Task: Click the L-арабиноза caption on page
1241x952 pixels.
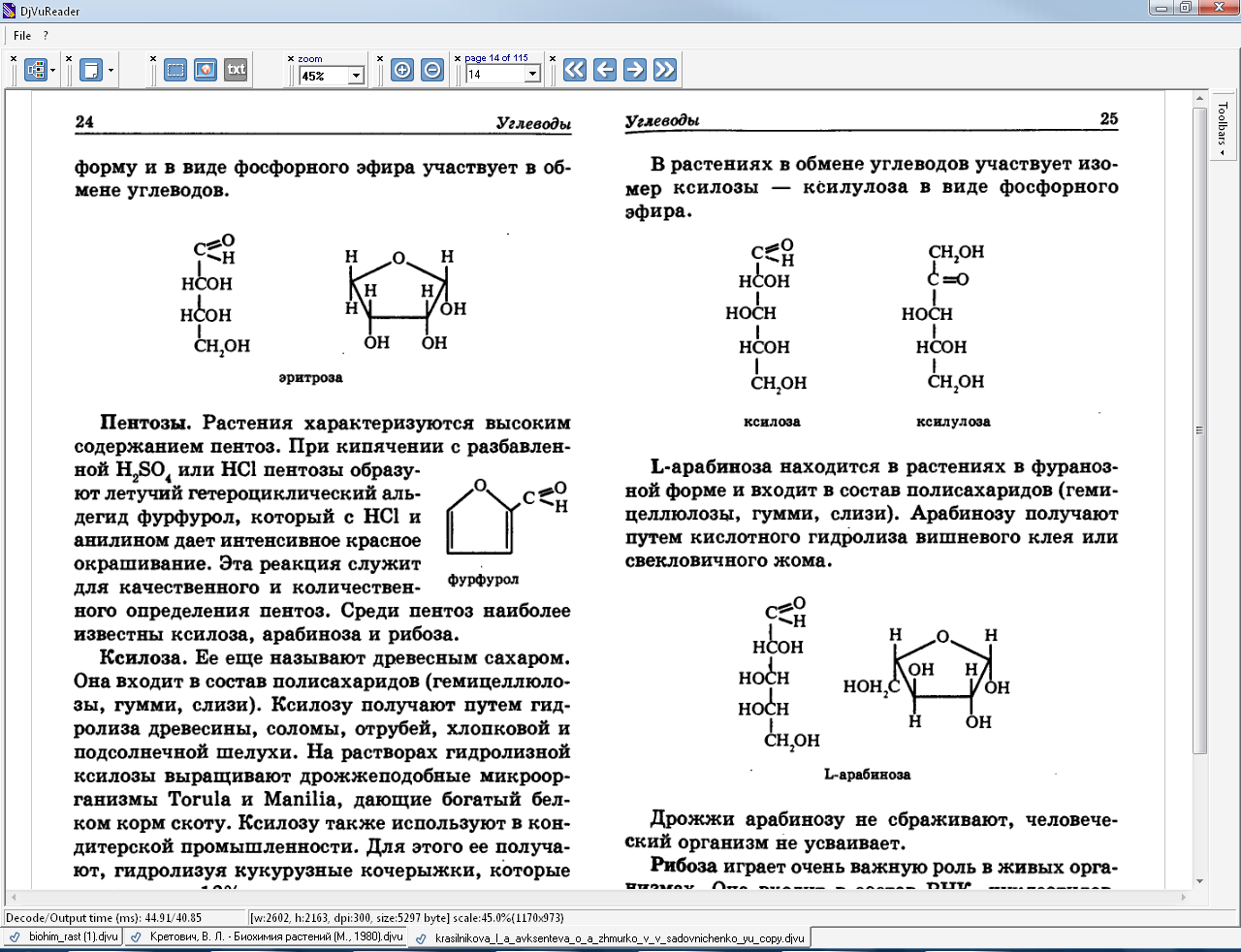Action: coord(867,775)
